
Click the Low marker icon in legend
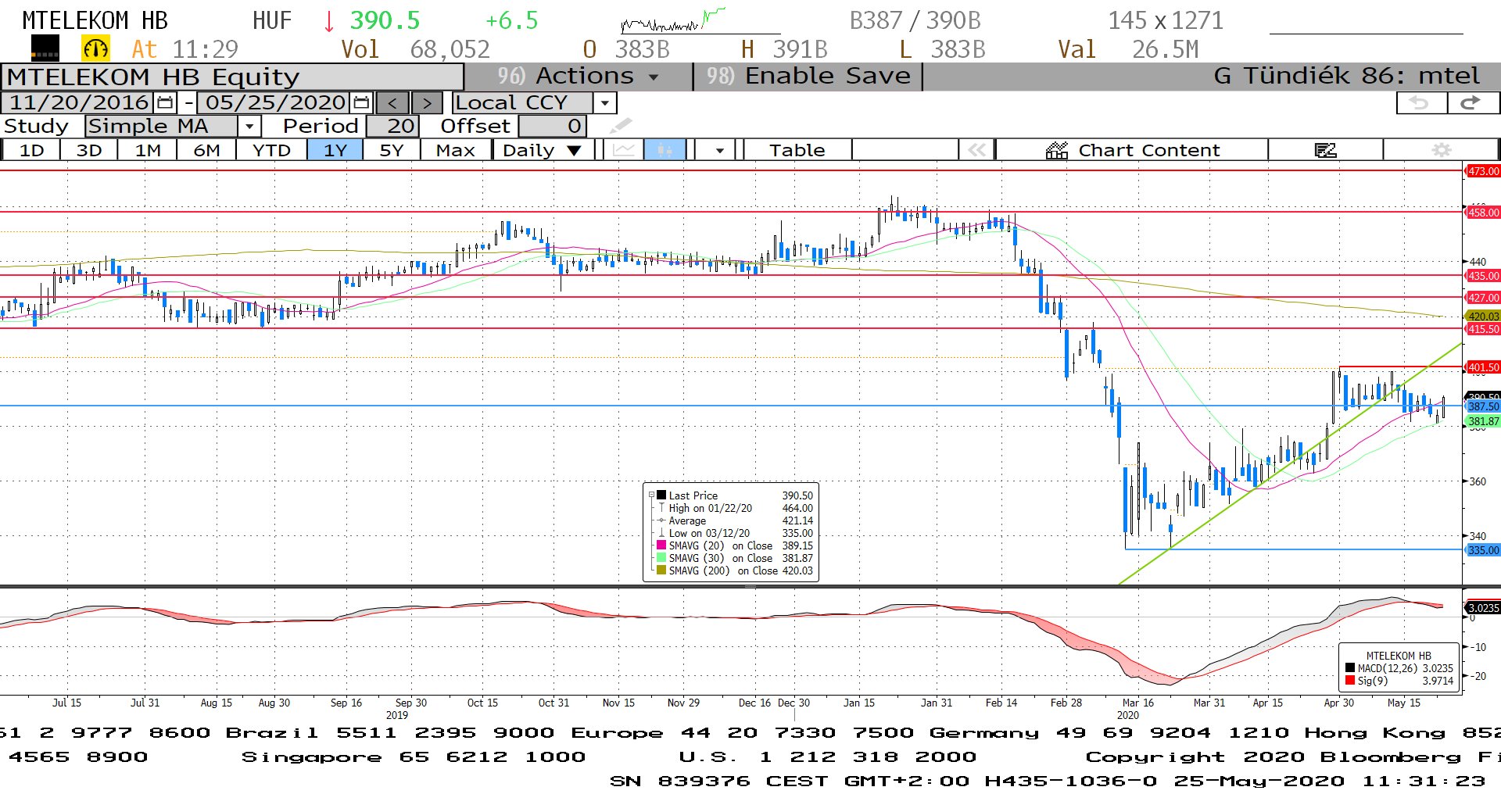point(661,533)
